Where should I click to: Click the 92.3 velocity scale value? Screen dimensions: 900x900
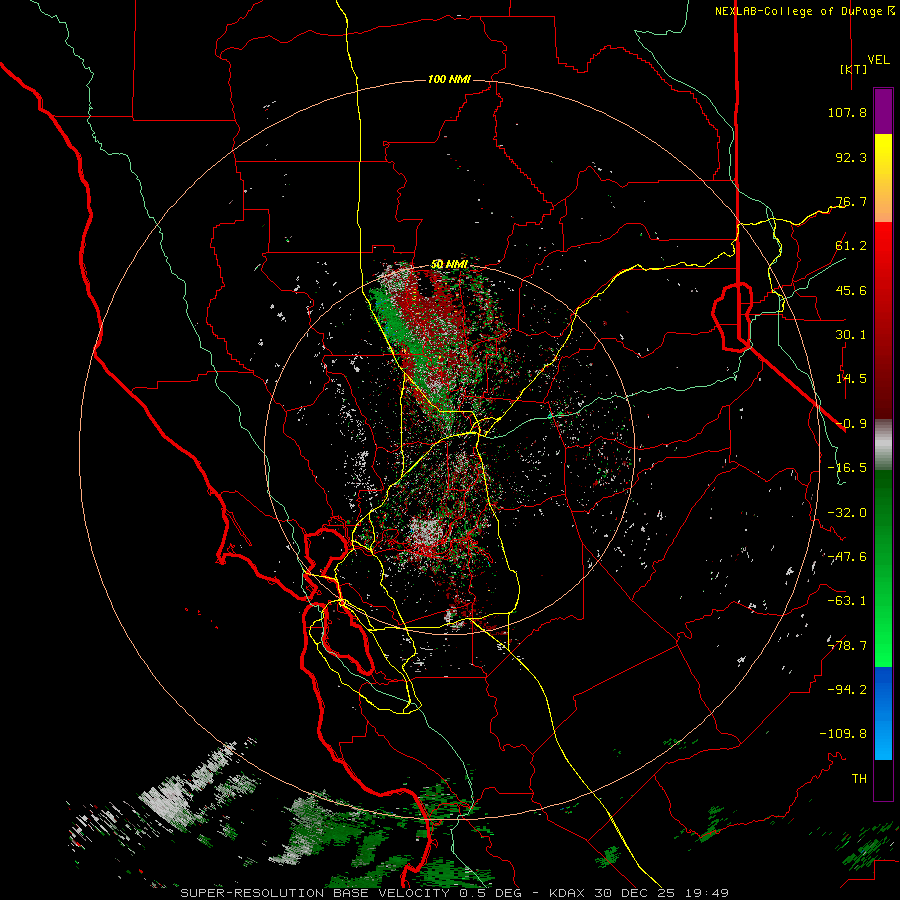click(x=851, y=157)
